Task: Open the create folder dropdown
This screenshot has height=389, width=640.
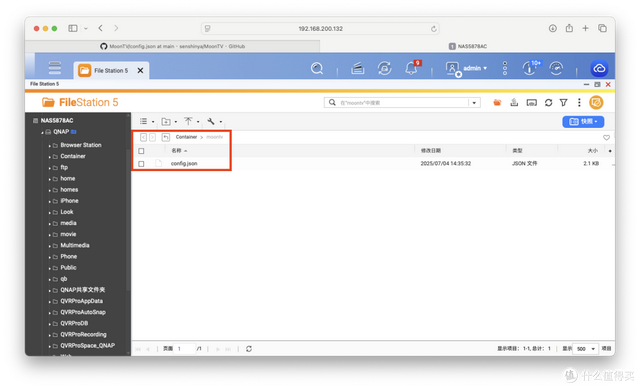Action: click(x=169, y=121)
